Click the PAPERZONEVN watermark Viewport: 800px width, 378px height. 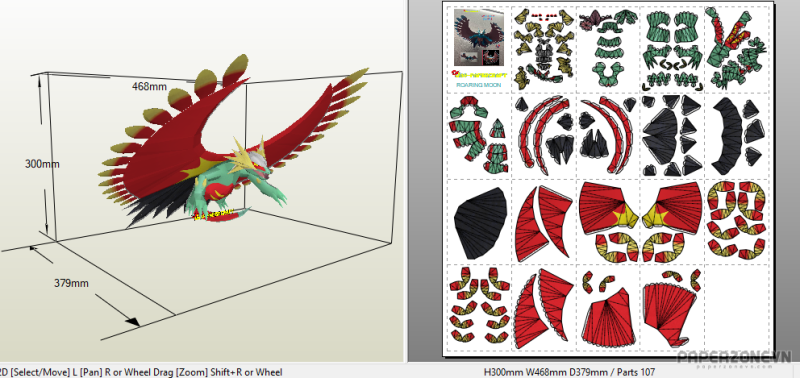pos(734,357)
